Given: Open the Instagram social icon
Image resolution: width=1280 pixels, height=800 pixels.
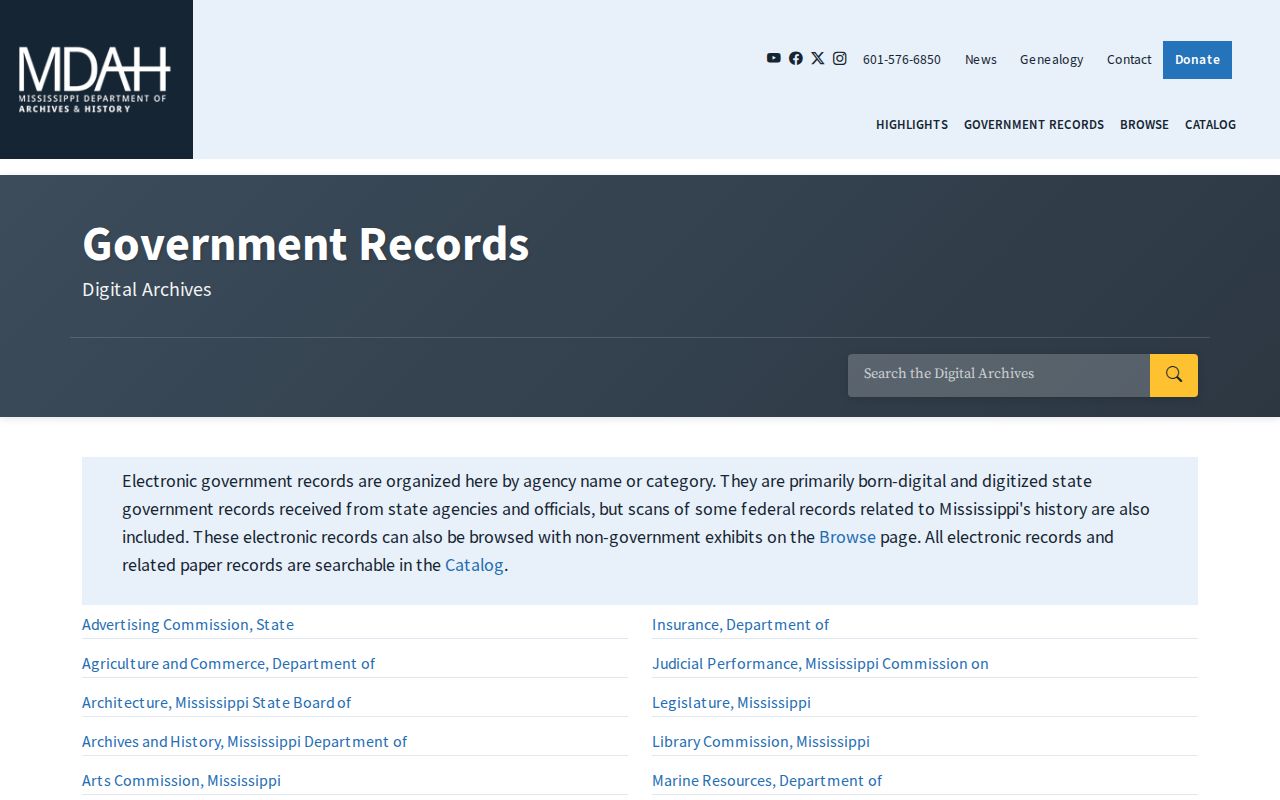Looking at the screenshot, I should coord(840,58).
